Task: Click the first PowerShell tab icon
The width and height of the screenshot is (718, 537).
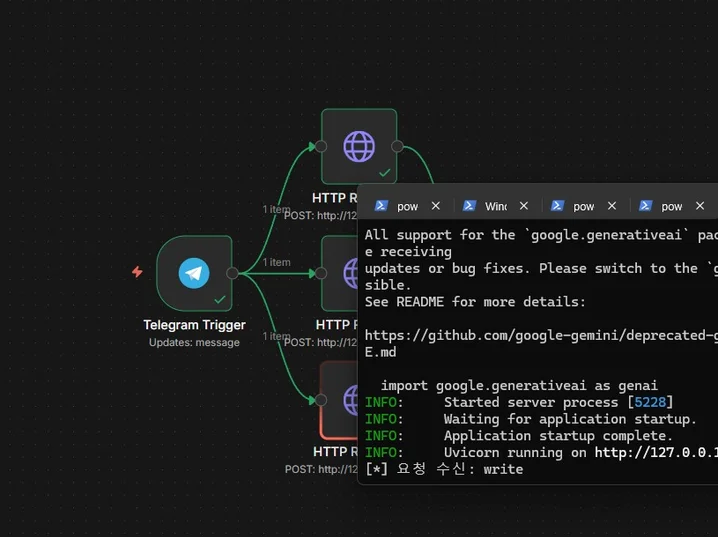Action: click(x=381, y=206)
